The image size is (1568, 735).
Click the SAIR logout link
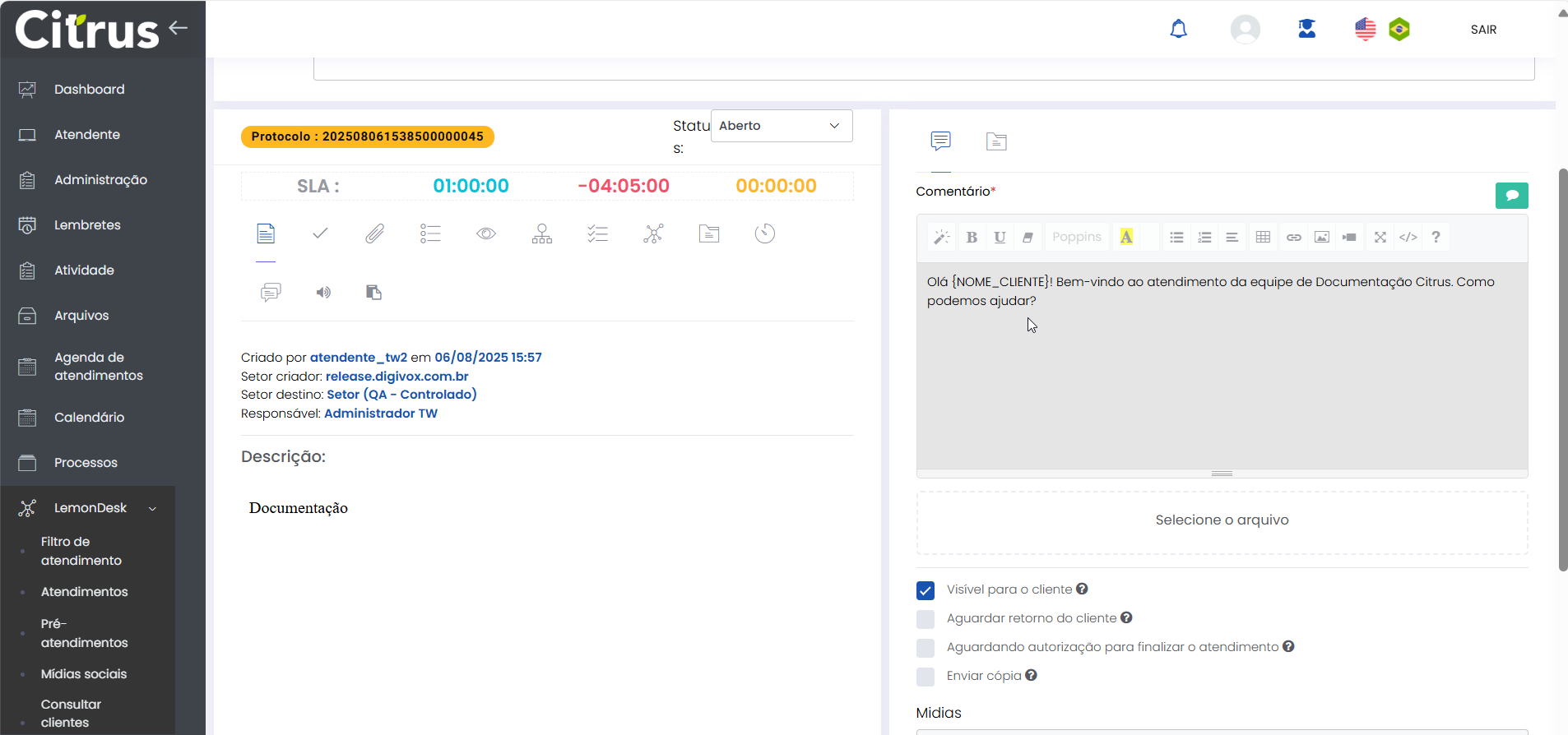click(x=1483, y=30)
